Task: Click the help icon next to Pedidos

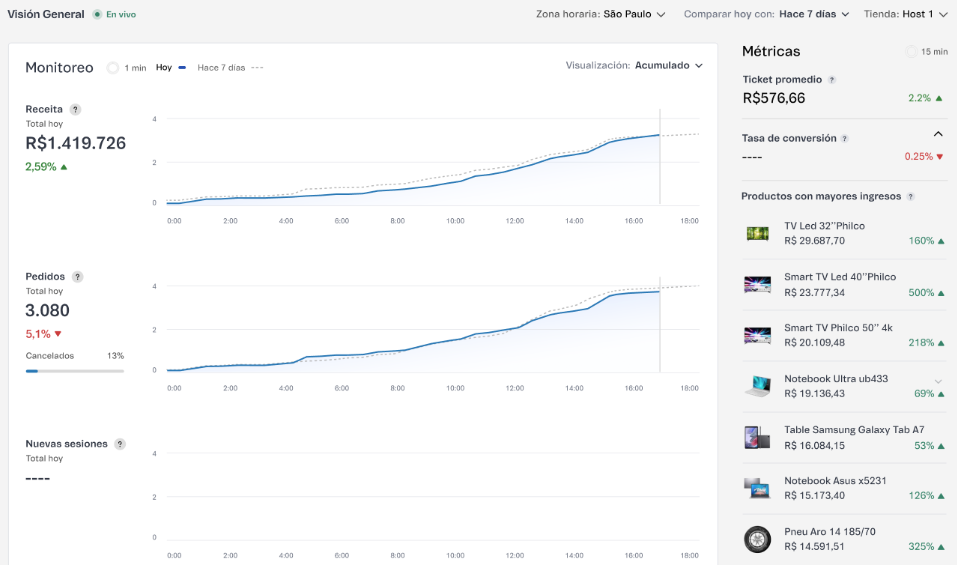Action: coord(78,277)
